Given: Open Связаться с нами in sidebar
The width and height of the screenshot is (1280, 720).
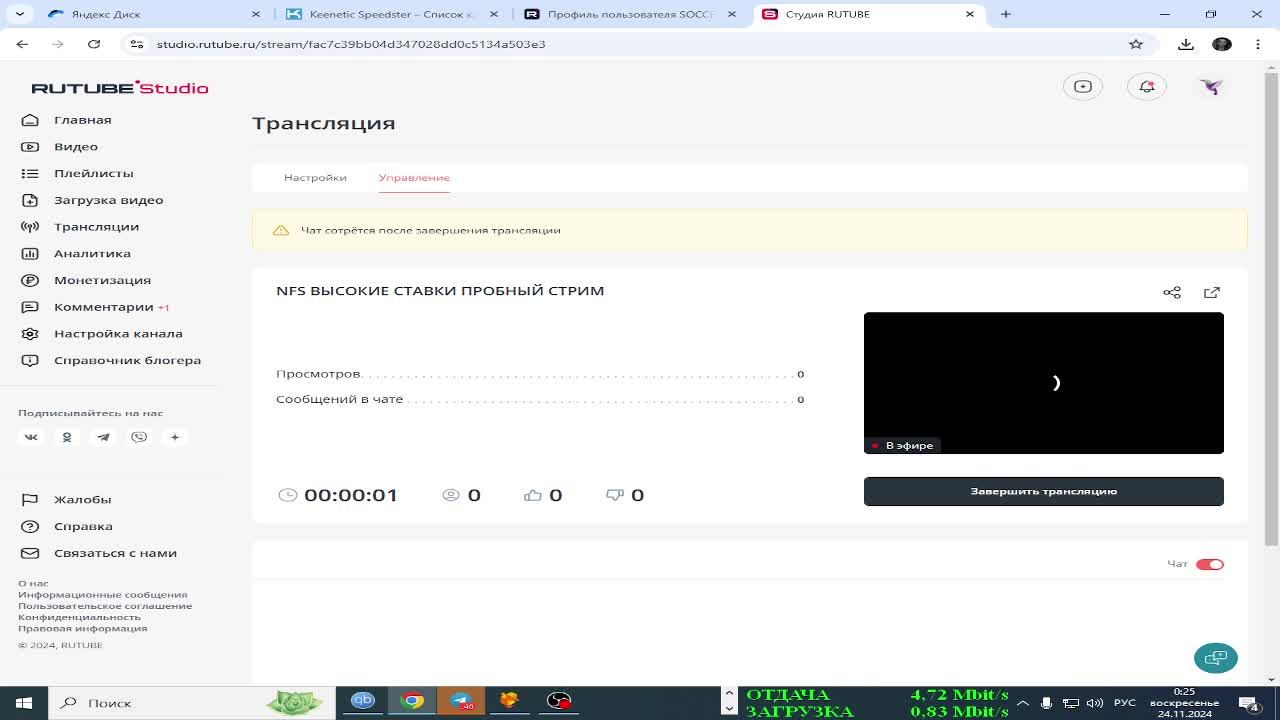Looking at the screenshot, I should pyautogui.click(x=115, y=553).
